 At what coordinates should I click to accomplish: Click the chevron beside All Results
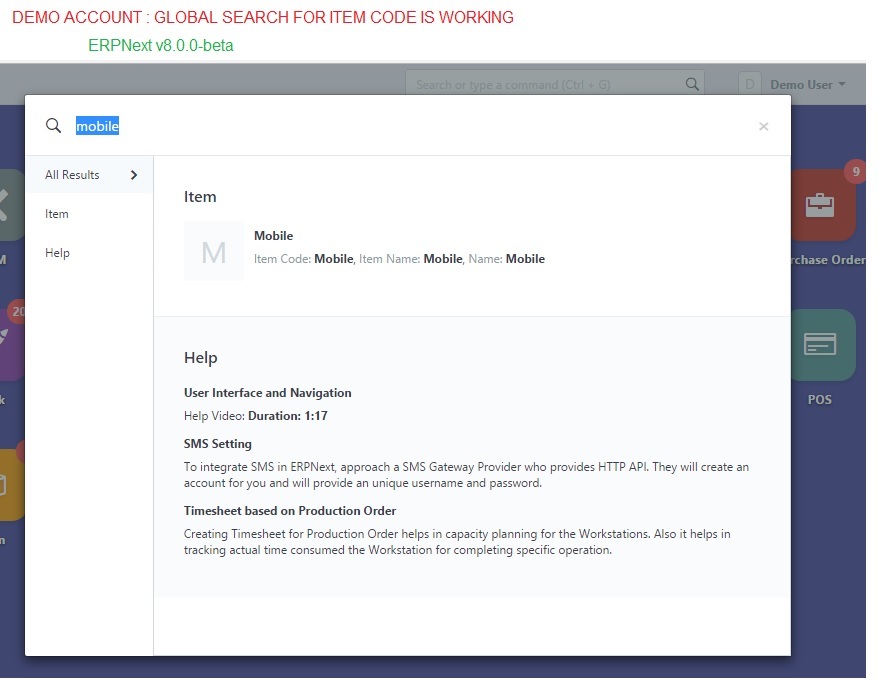click(134, 175)
